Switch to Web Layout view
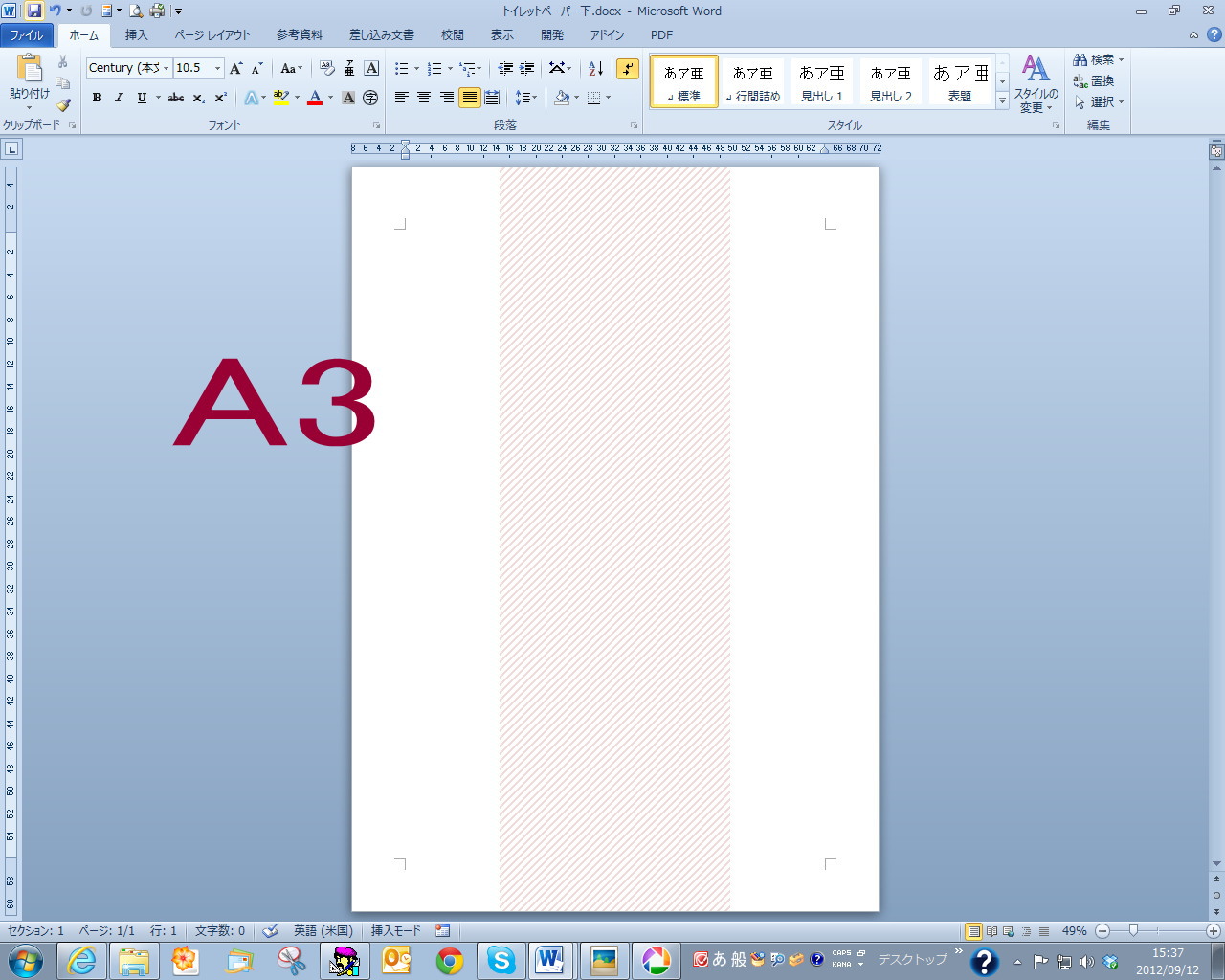The width and height of the screenshot is (1225, 980). (x=1009, y=931)
